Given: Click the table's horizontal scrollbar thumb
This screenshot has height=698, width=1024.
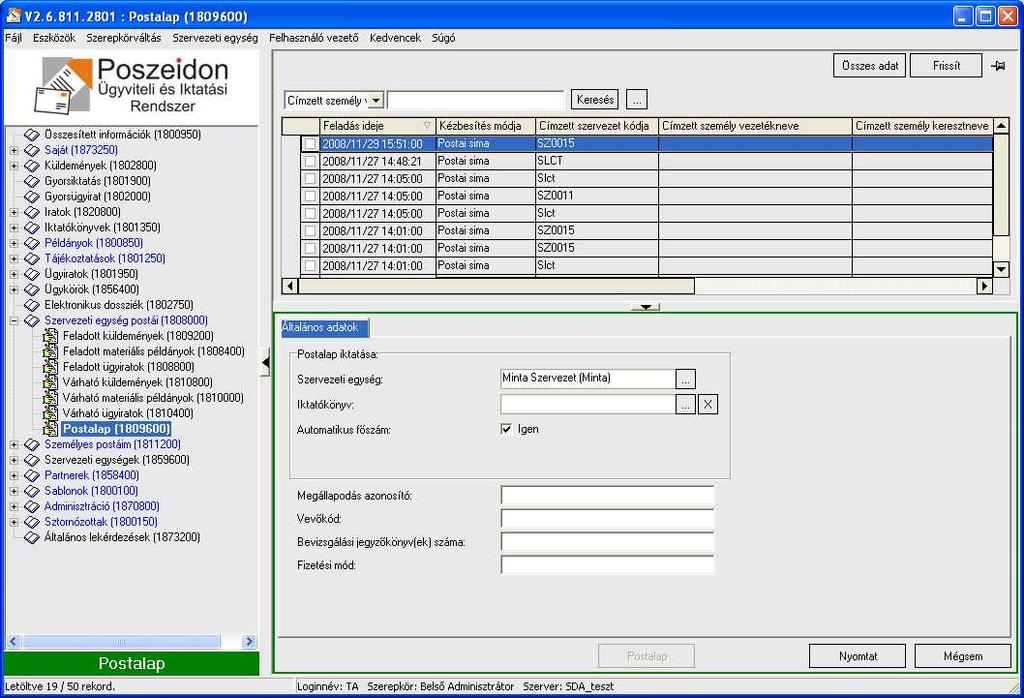Looking at the screenshot, I should [496, 286].
